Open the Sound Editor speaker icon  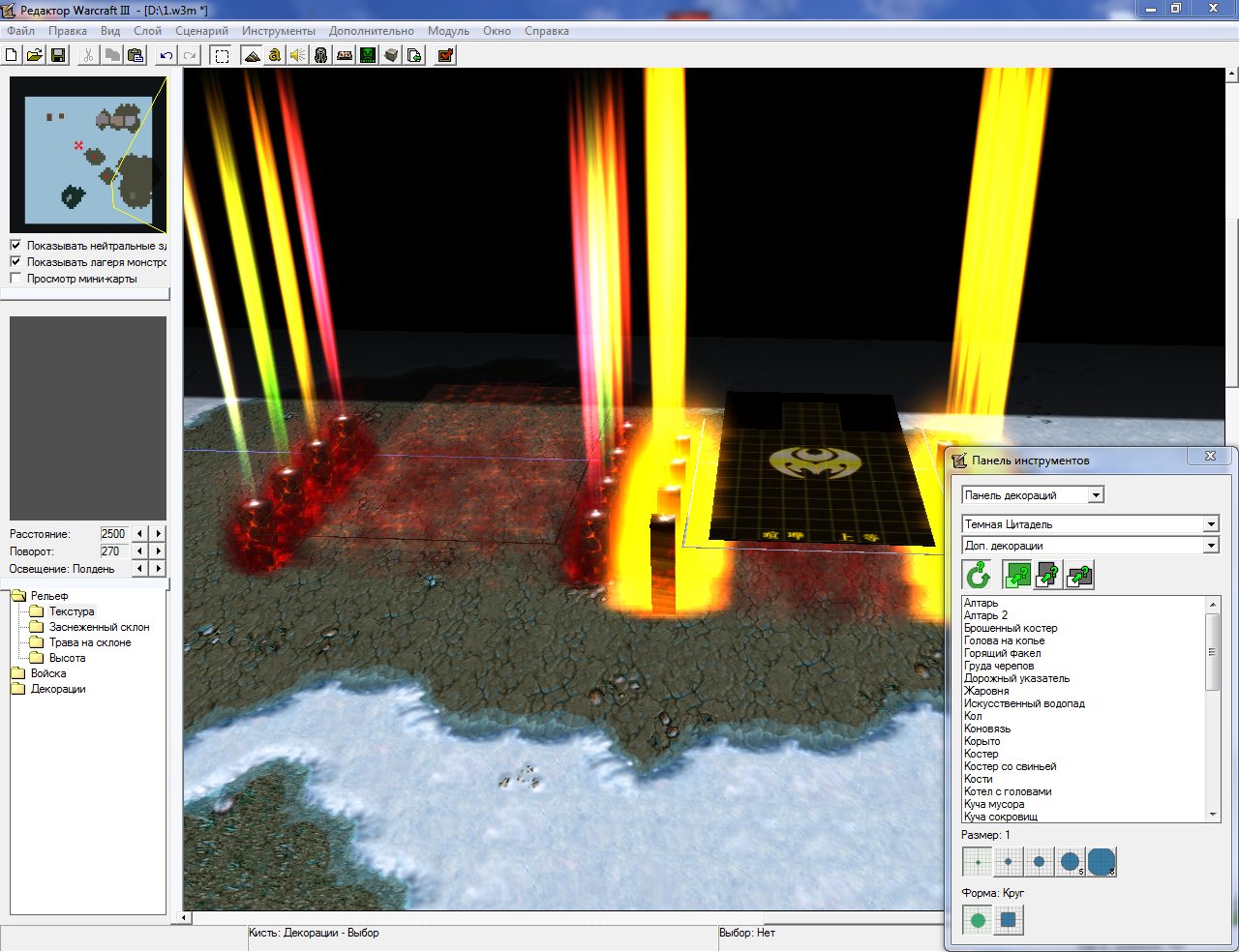pyautogui.click(x=298, y=55)
